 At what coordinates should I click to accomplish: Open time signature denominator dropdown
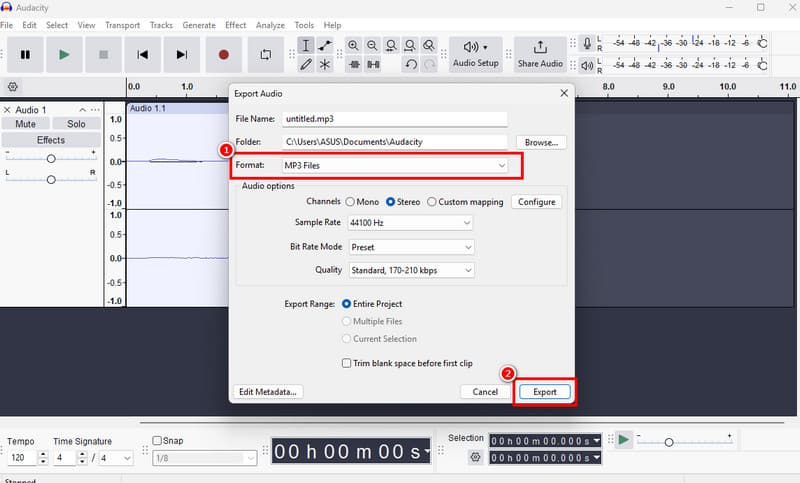click(x=116, y=458)
